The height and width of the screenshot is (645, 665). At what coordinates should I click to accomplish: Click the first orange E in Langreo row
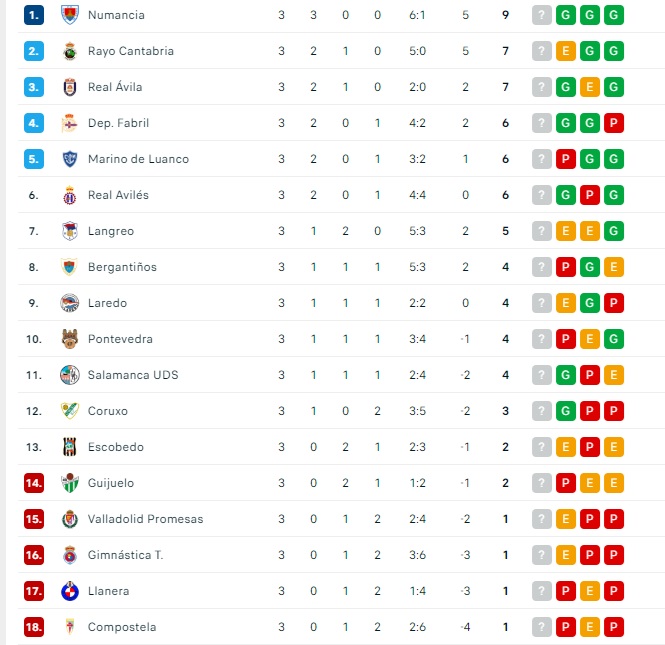pyautogui.click(x=566, y=231)
